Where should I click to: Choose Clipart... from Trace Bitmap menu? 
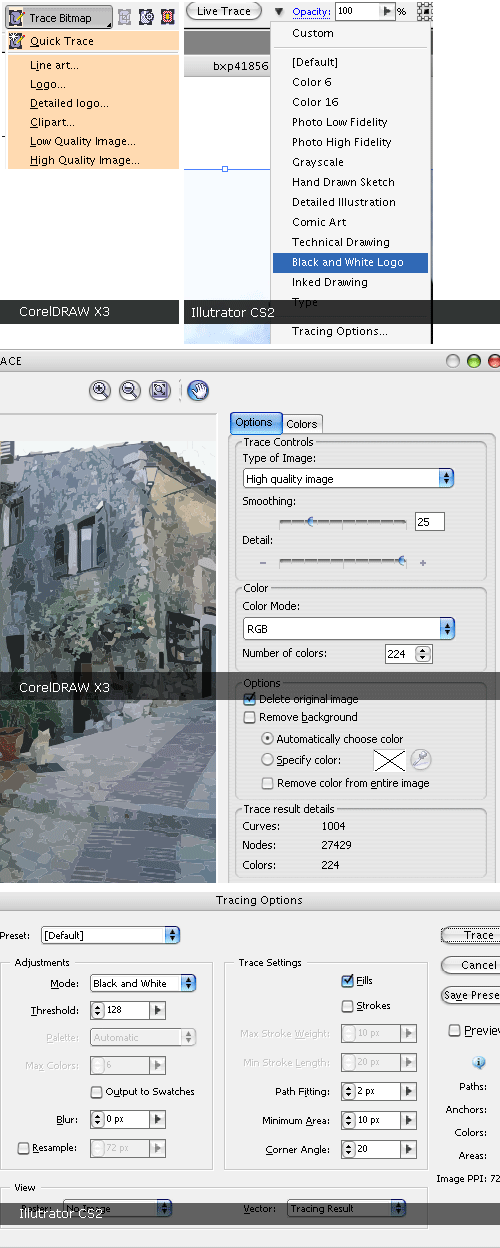52,122
